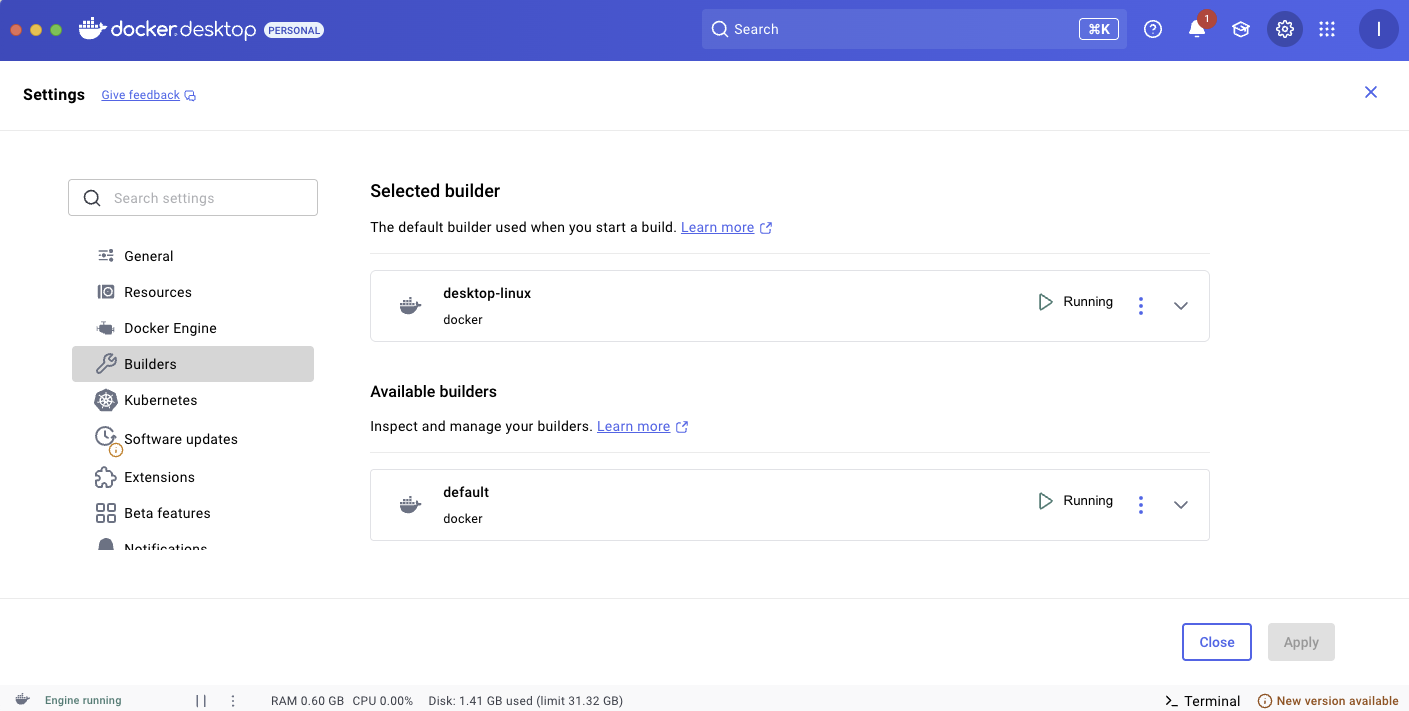Click the settings gear icon

pos(1285,29)
